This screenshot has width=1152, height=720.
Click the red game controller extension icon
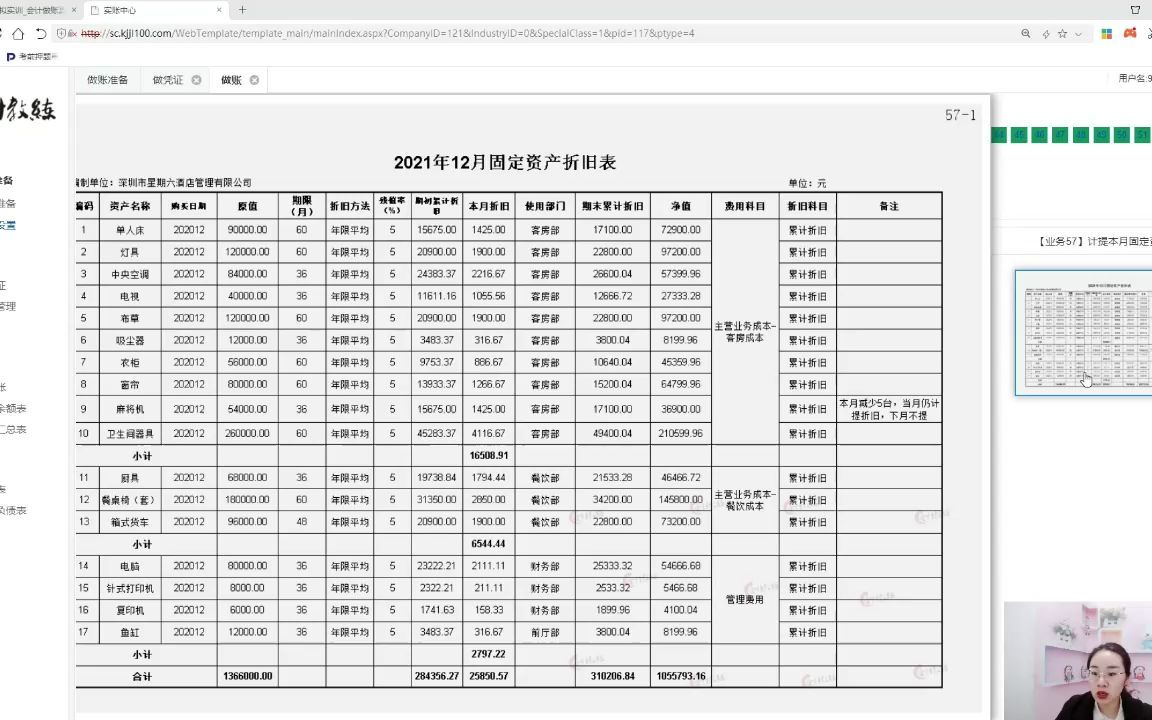pyautogui.click(x=1130, y=33)
